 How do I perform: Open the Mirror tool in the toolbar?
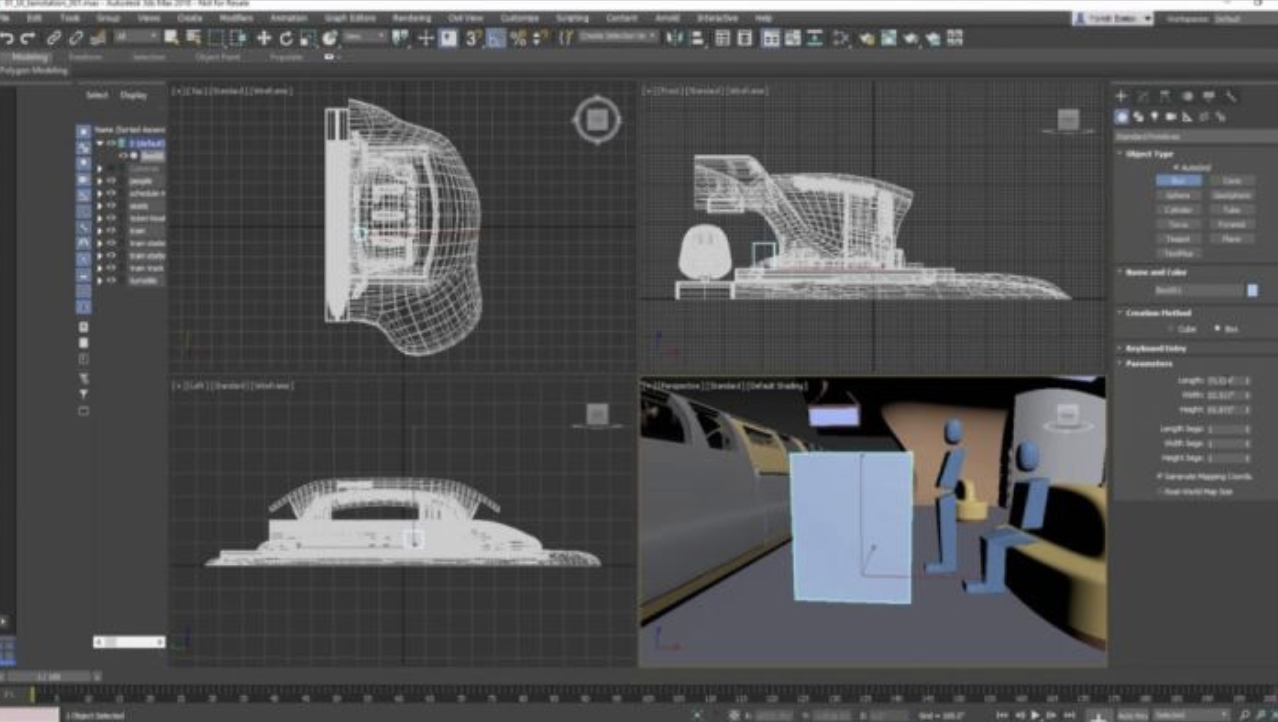coord(674,38)
